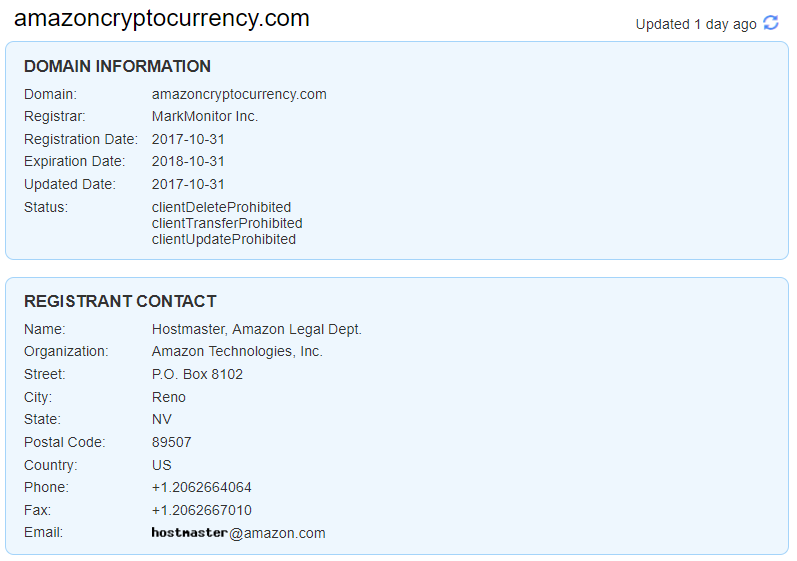Click the REGISTRANT CONTACT section header
The image size is (797, 561).
(x=120, y=301)
